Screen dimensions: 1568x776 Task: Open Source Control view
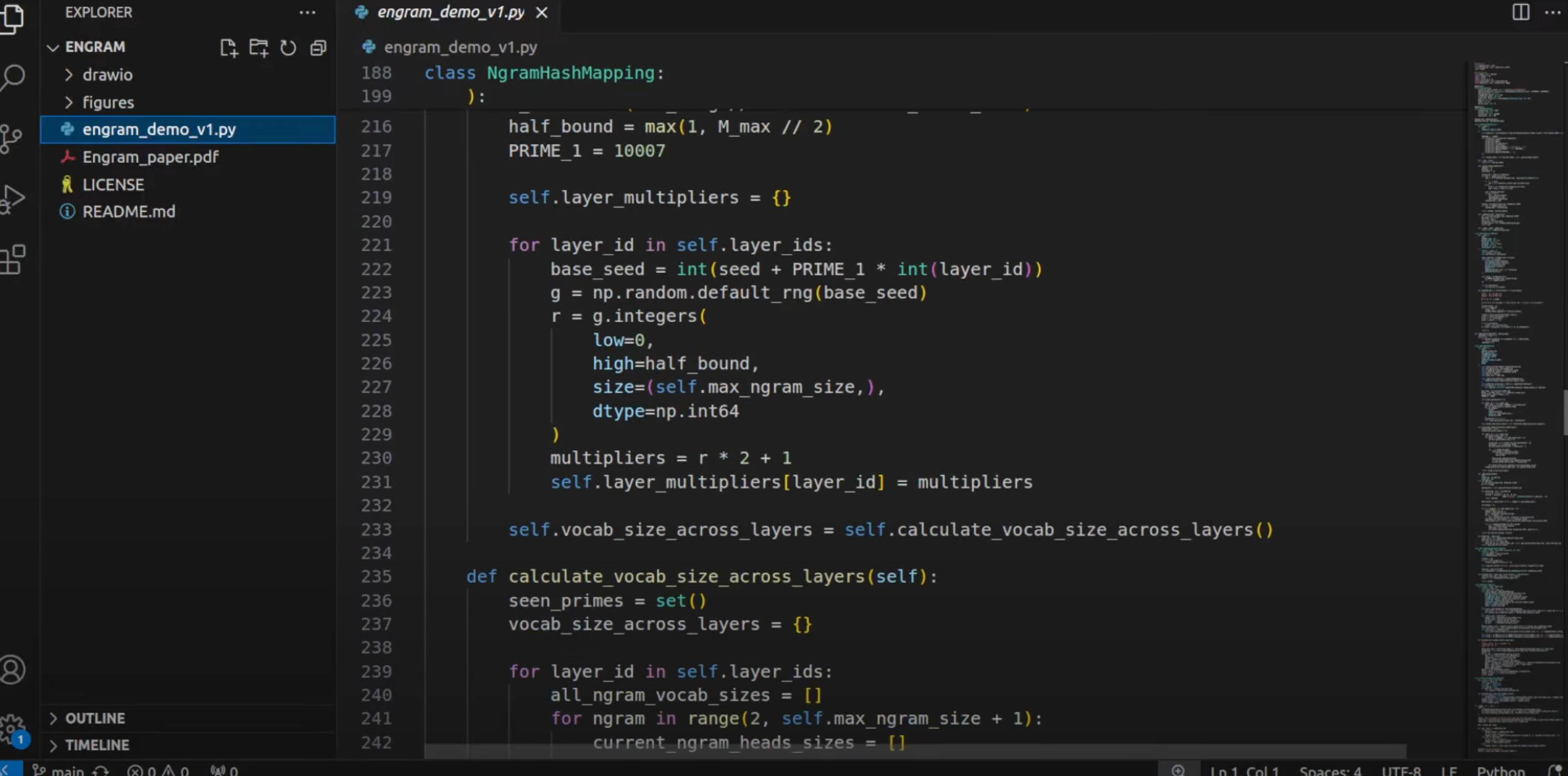point(11,139)
